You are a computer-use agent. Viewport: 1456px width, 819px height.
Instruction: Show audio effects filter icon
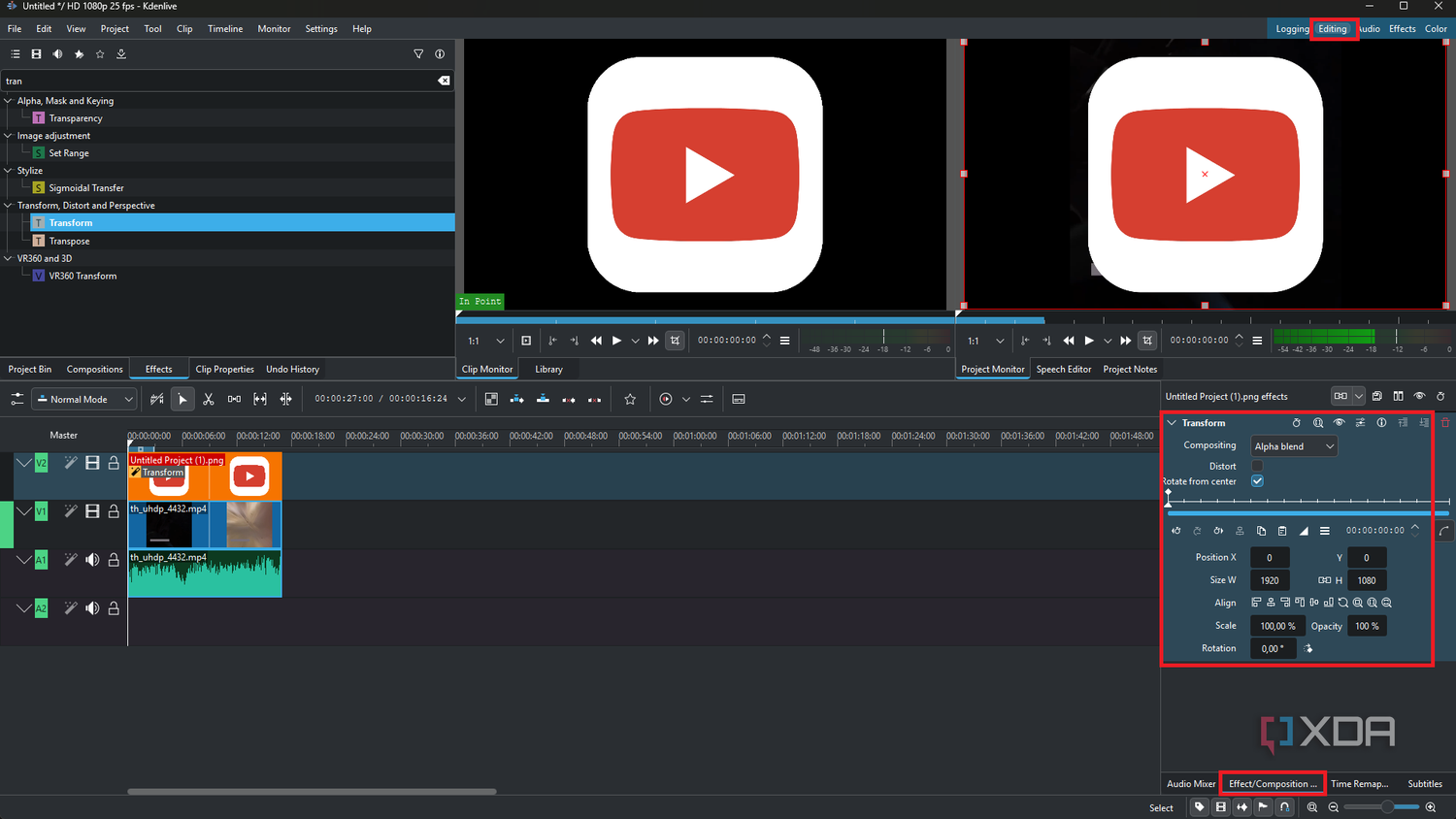(57, 54)
